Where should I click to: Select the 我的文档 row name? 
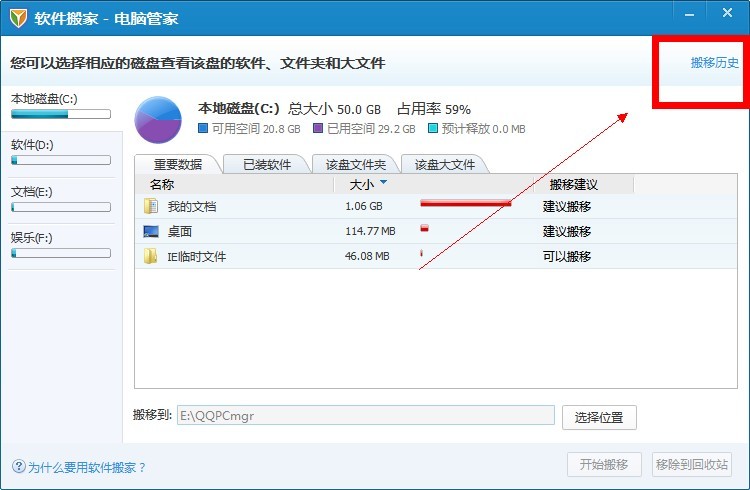tap(192, 207)
